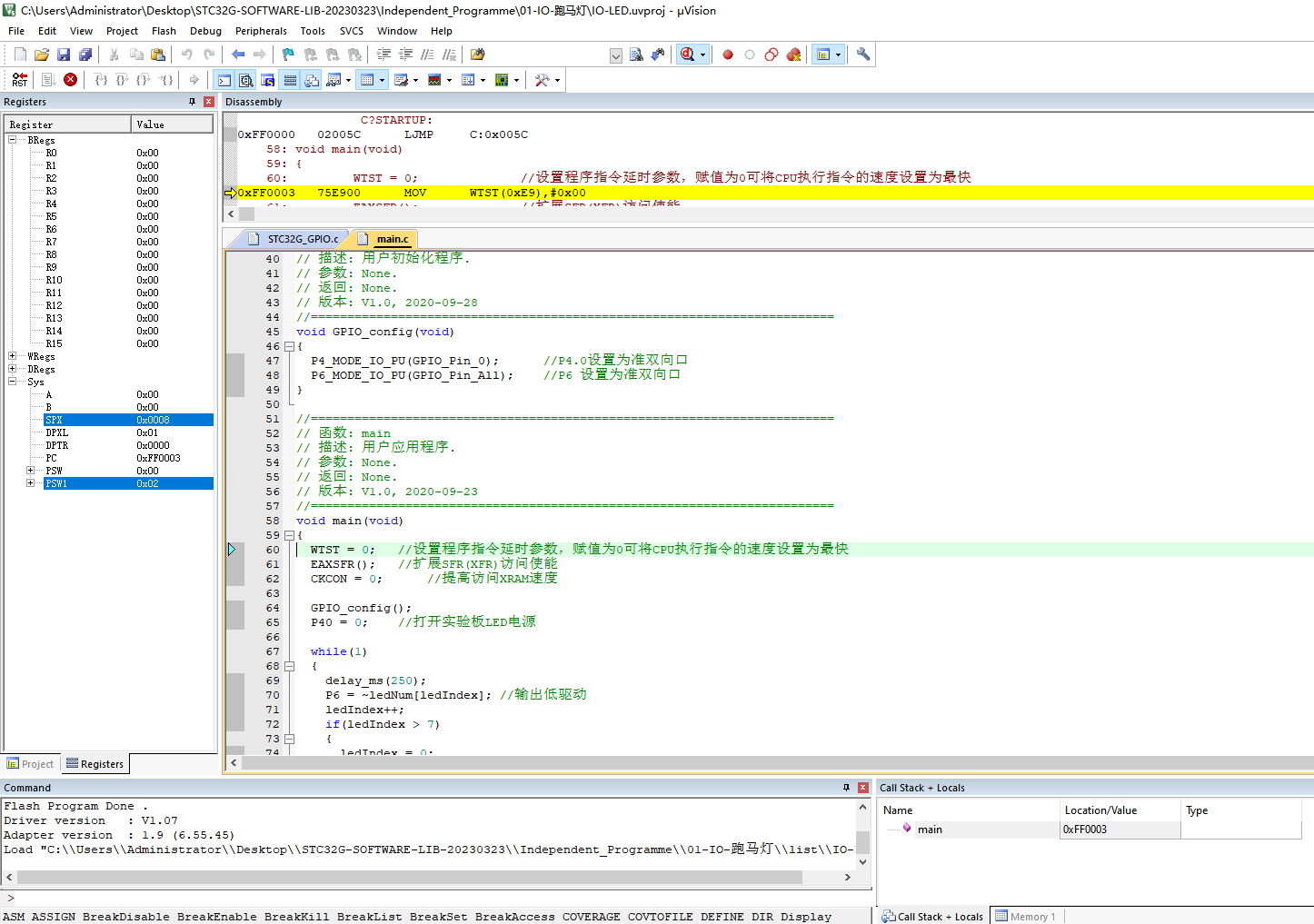Enable or disable the breakpoint with the hollow circle
This screenshot has width=1314, height=924.
point(749,55)
